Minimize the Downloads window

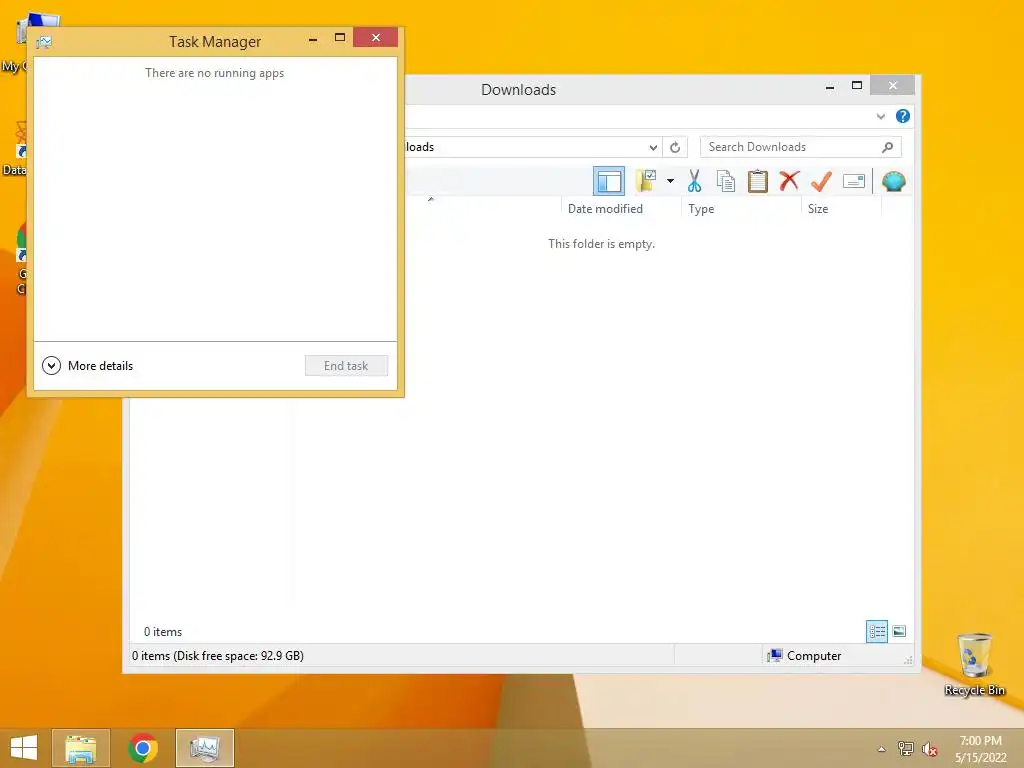coord(830,87)
